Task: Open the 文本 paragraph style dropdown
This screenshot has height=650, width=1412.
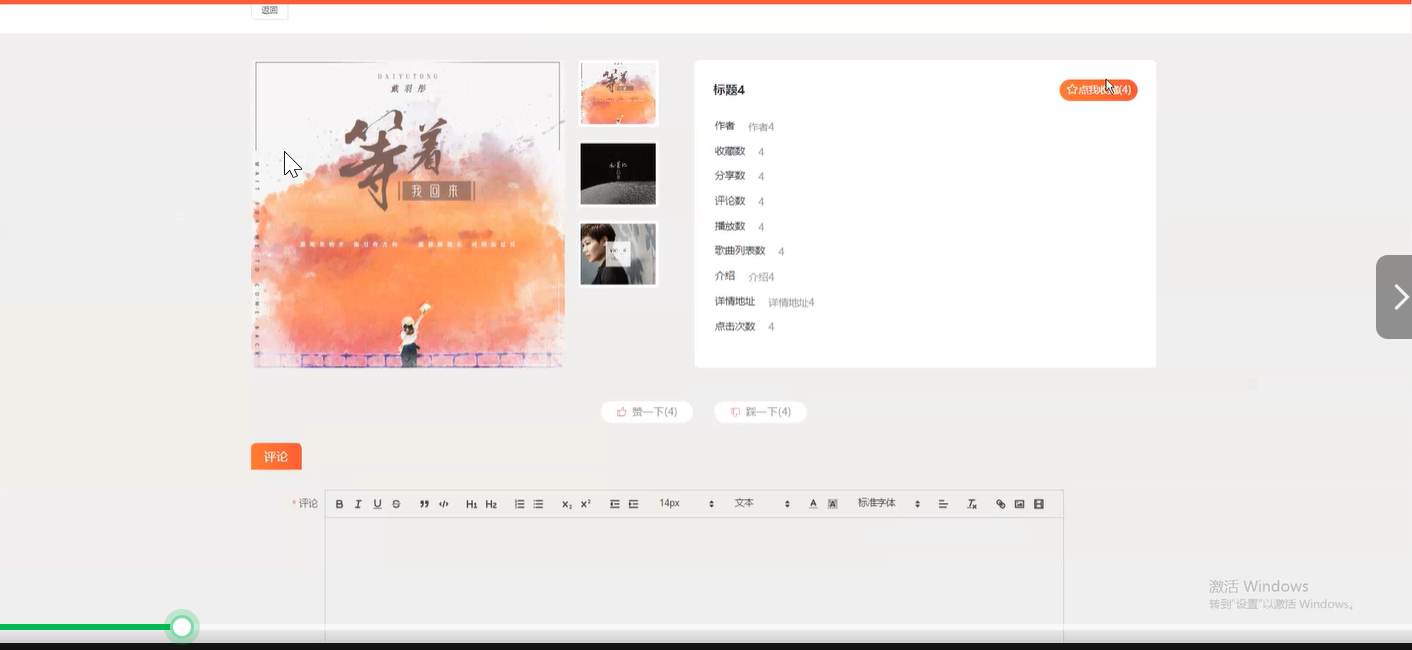Action: click(x=762, y=504)
